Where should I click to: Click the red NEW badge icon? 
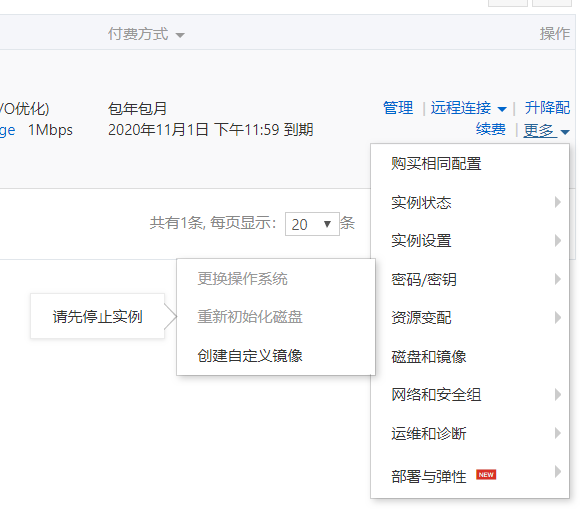coord(486,475)
